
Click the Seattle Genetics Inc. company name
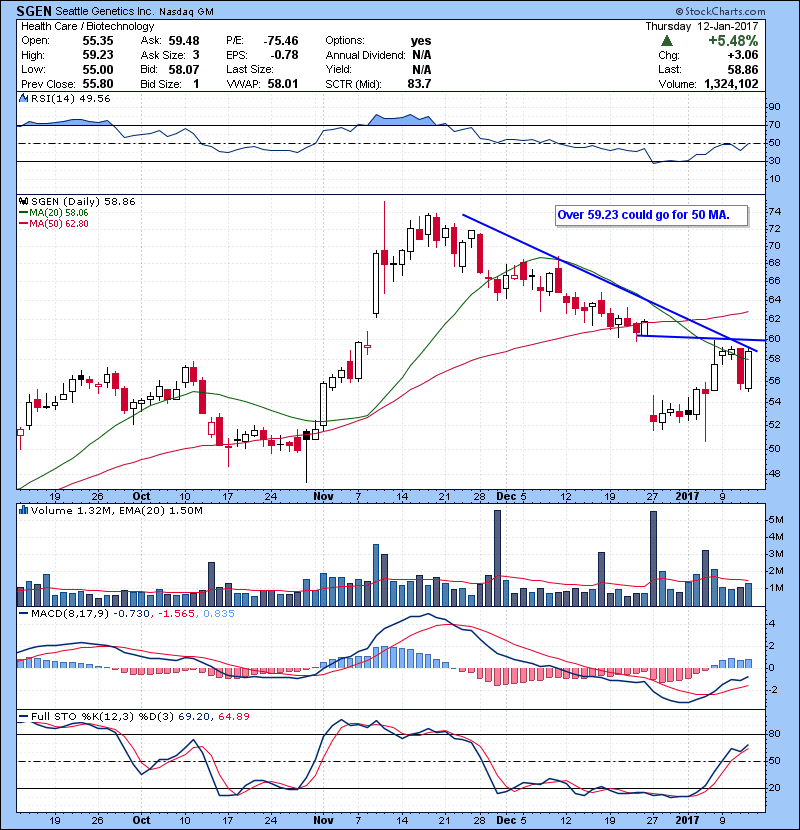105,11
